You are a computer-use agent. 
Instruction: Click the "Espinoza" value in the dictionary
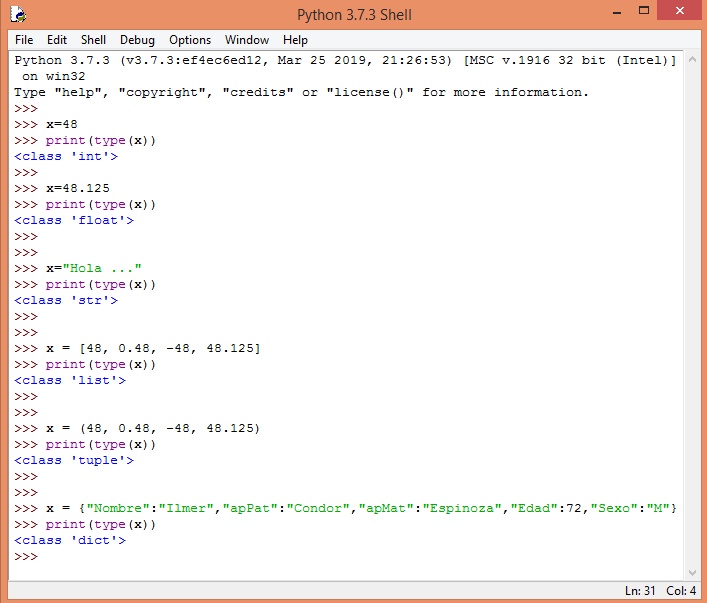click(462, 508)
